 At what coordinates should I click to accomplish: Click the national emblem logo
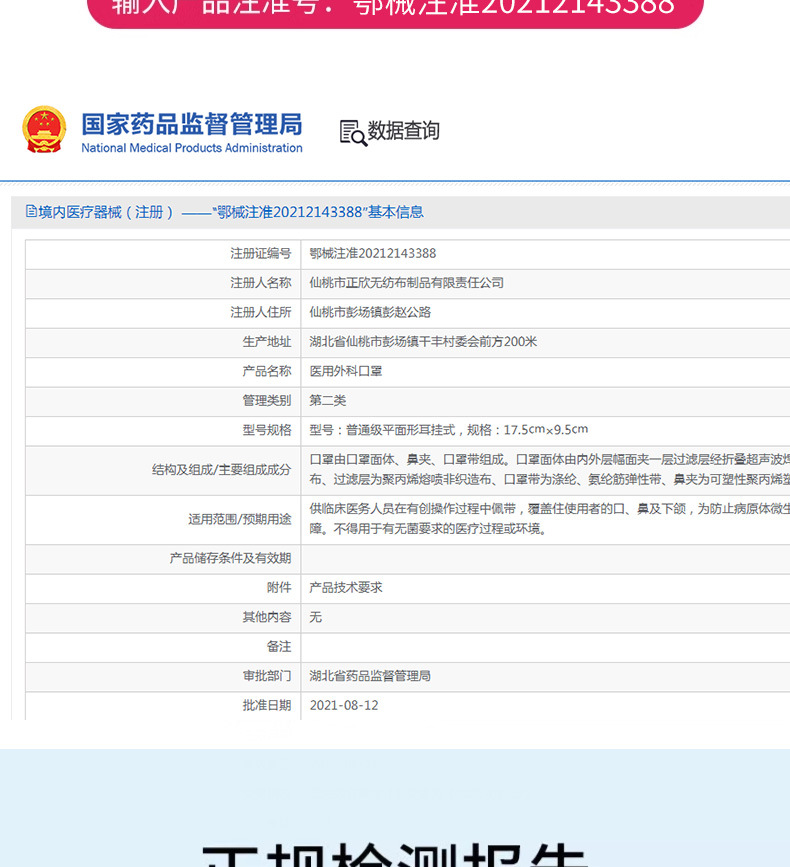coord(44,130)
